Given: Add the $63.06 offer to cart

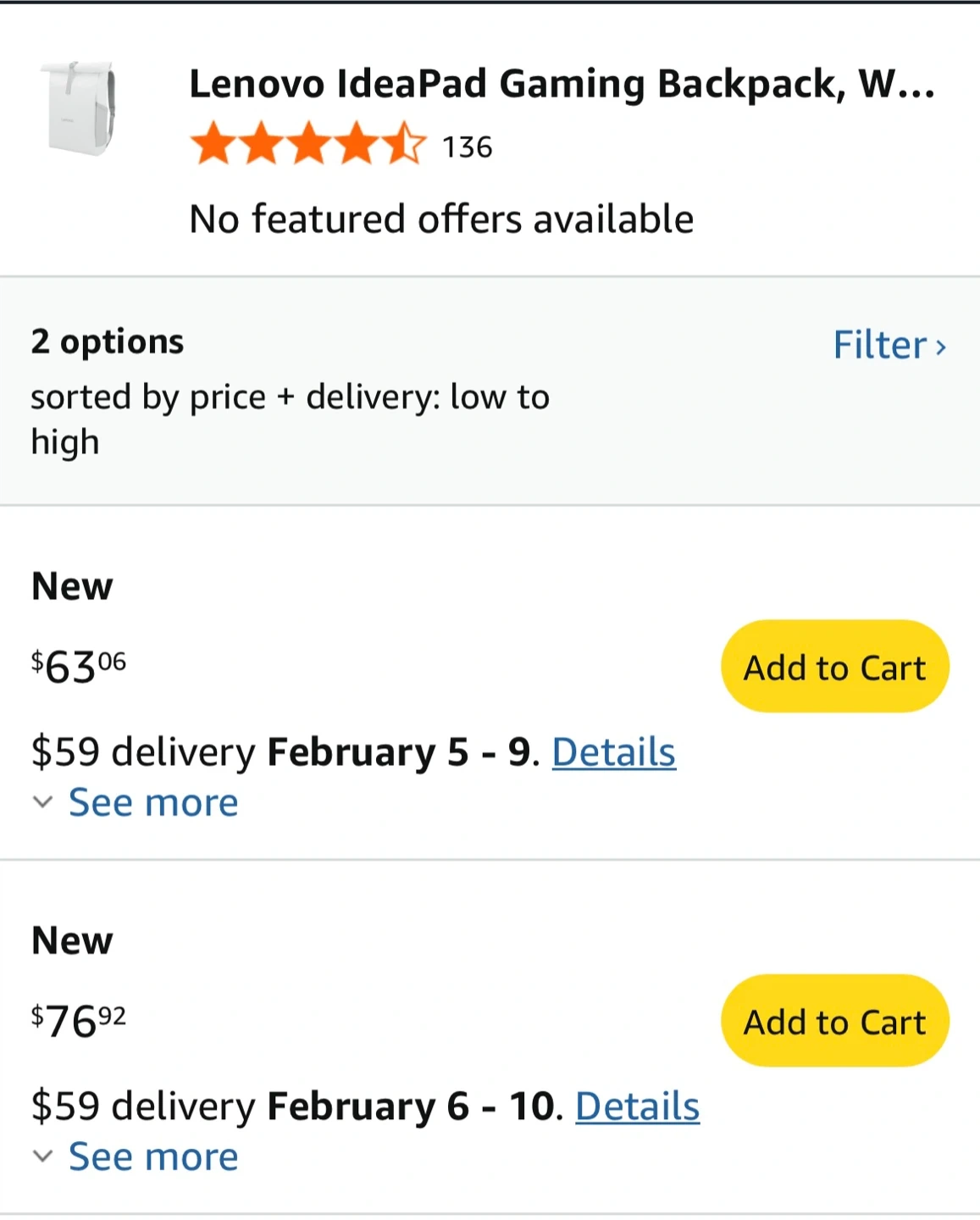Looking at the screenshot, I should 834,667.
